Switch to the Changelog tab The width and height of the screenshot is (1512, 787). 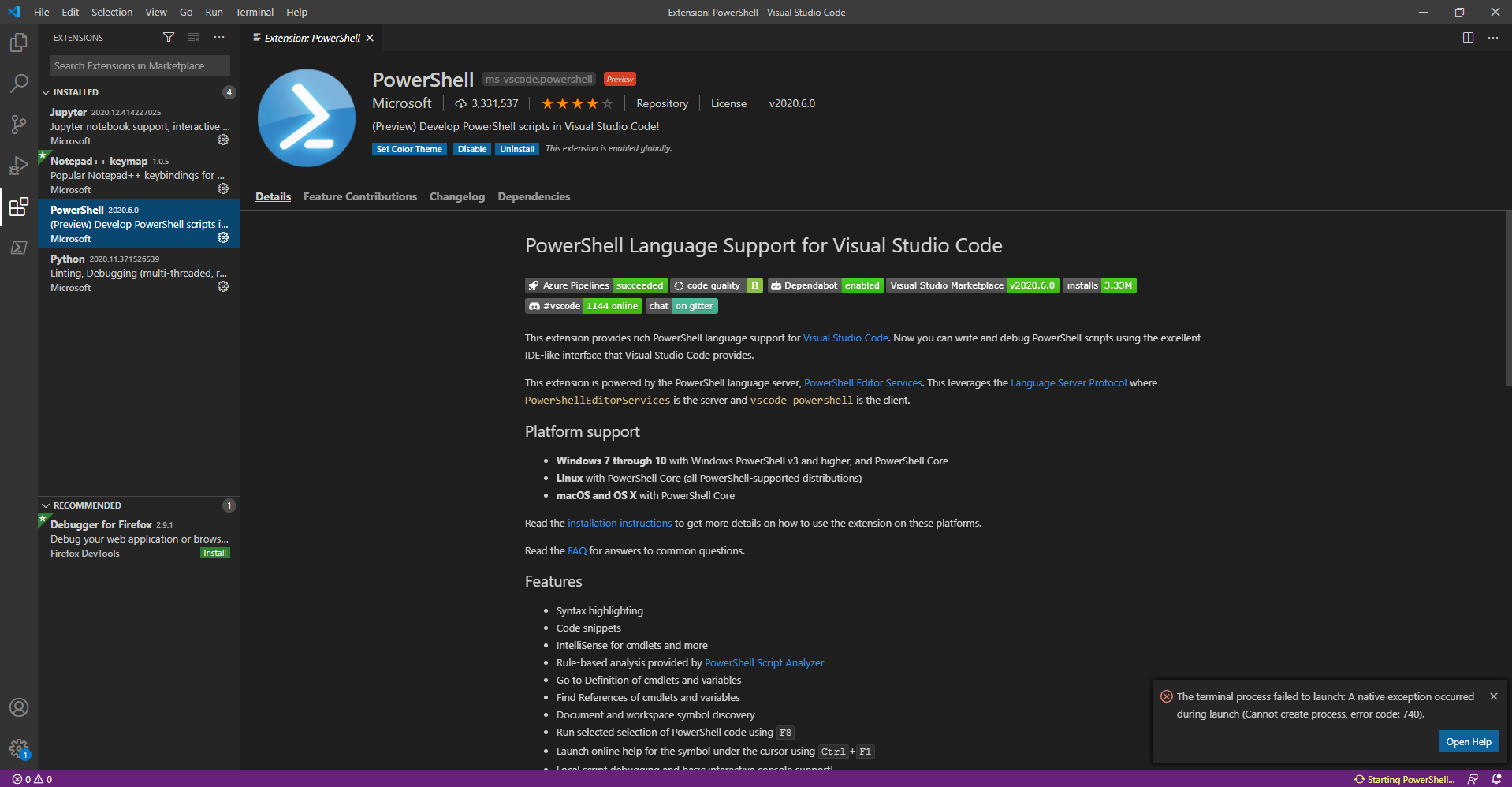point(456,196)
